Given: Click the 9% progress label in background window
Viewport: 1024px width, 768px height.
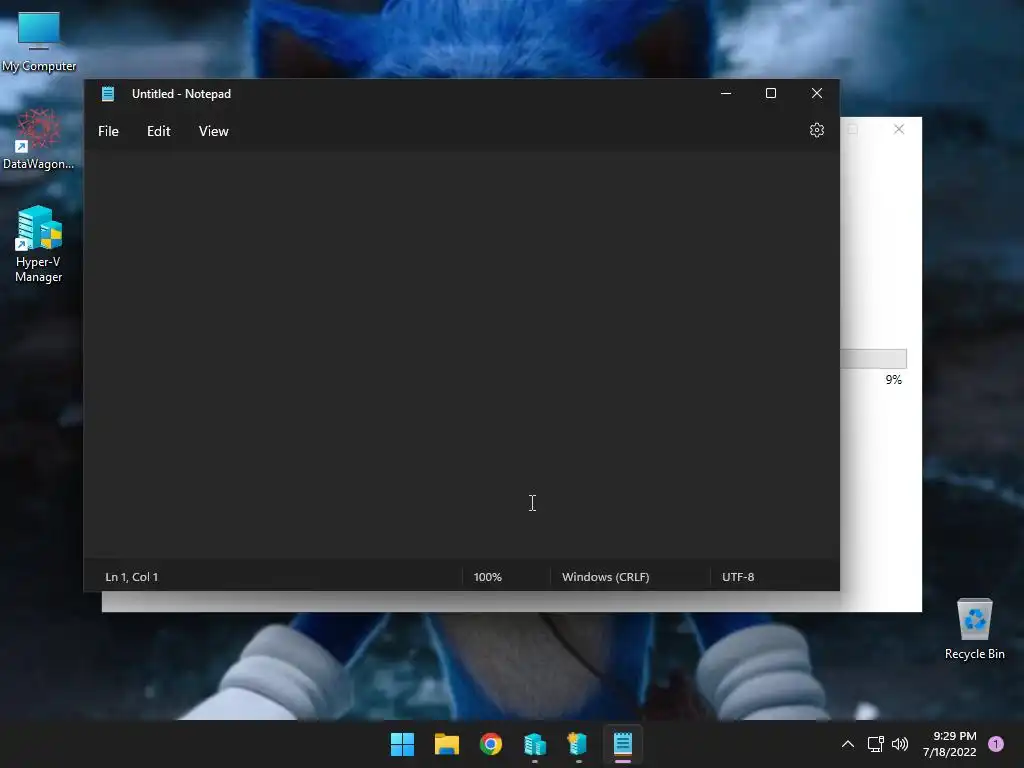Looking at the screenshot, I should pos(893,380).
